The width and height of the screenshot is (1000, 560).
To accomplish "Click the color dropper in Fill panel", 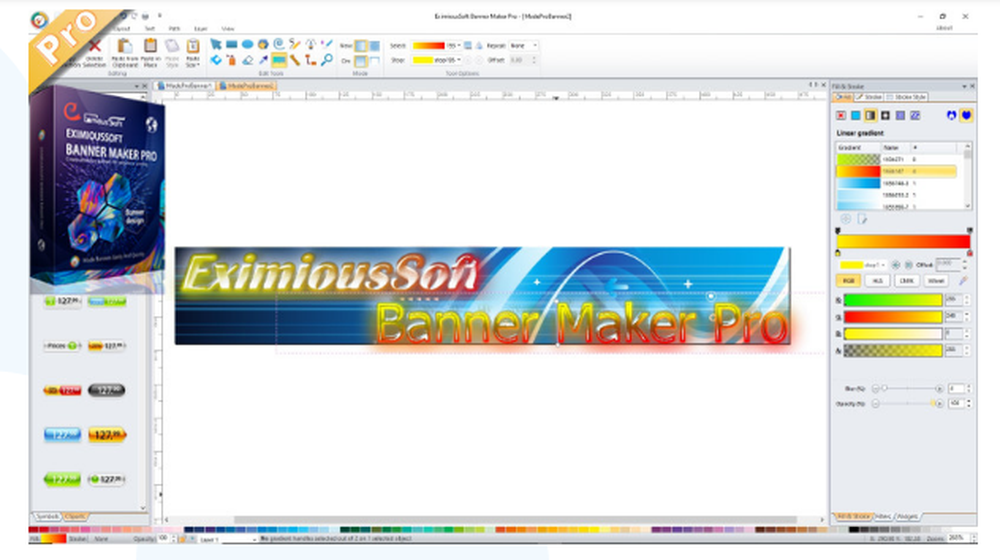I will click(963, 281).
